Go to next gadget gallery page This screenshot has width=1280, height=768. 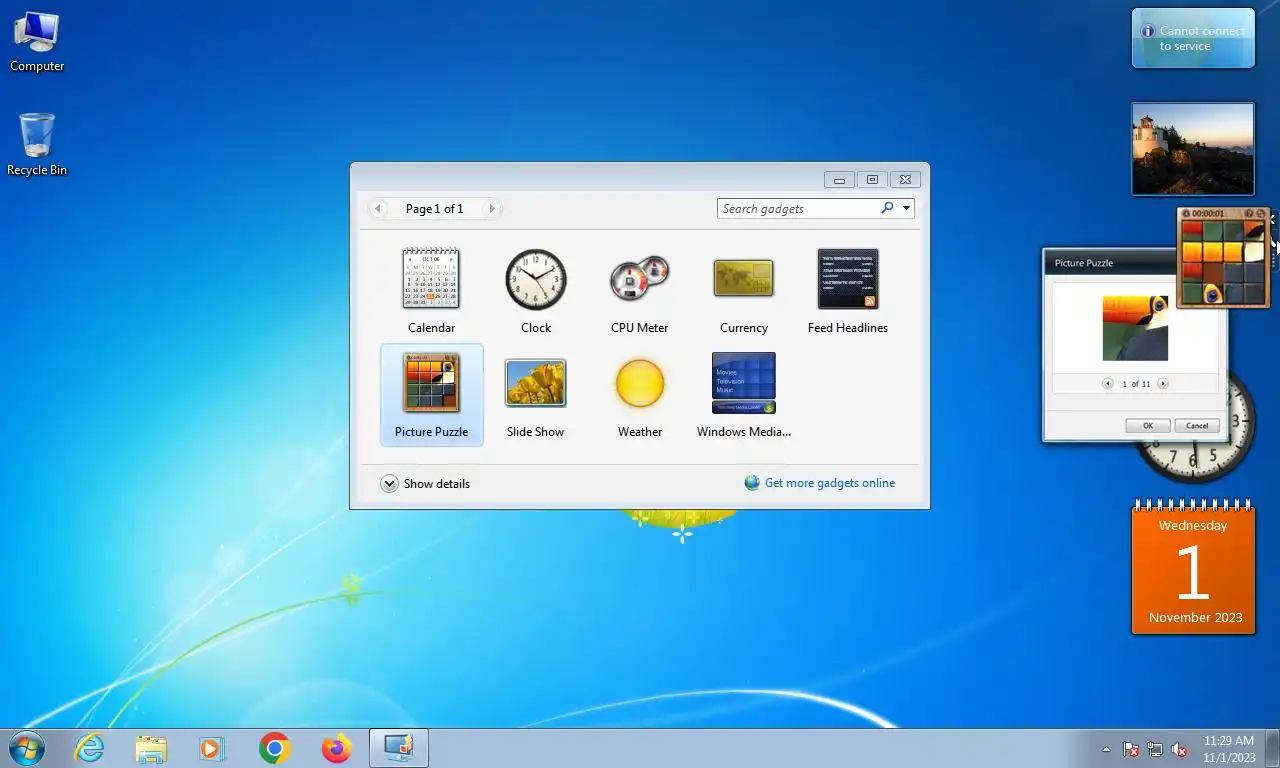tap(491, 208)
